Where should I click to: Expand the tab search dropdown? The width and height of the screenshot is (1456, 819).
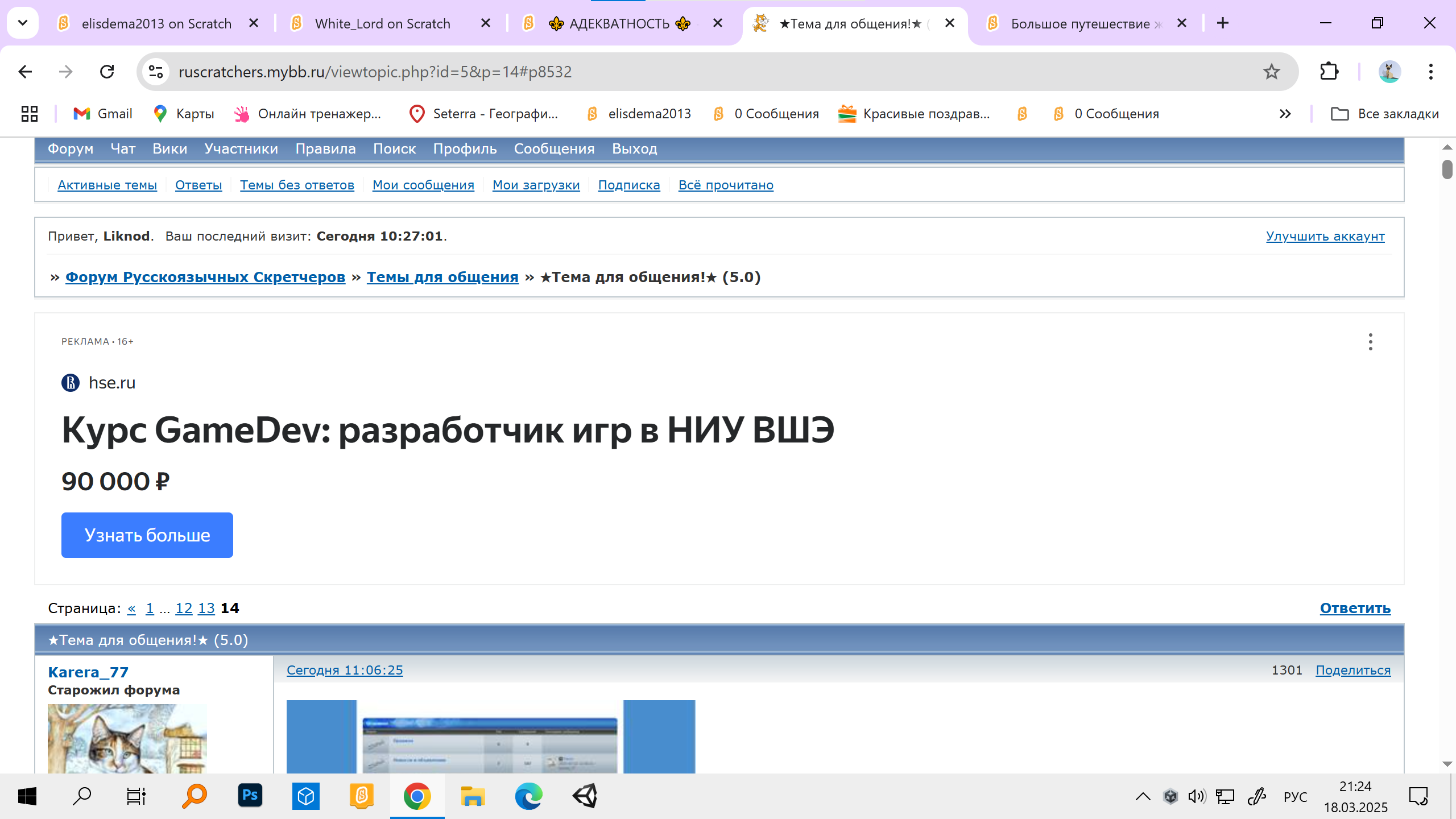point(23,23)
